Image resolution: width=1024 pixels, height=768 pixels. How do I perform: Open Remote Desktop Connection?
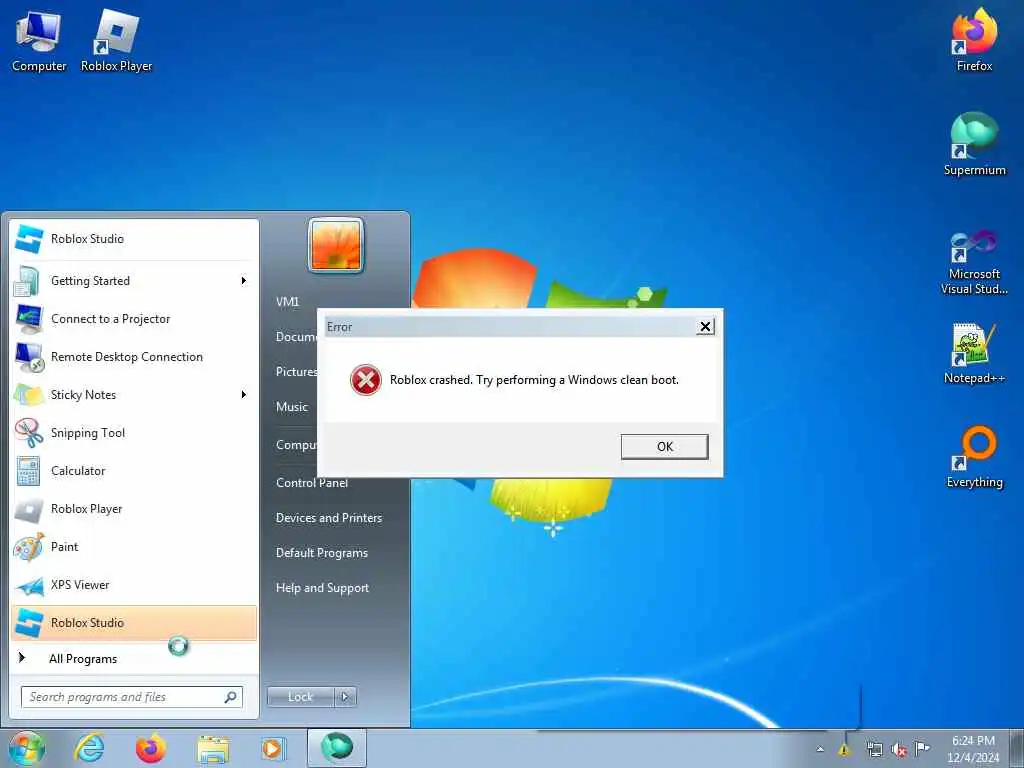tap(135, 357)
